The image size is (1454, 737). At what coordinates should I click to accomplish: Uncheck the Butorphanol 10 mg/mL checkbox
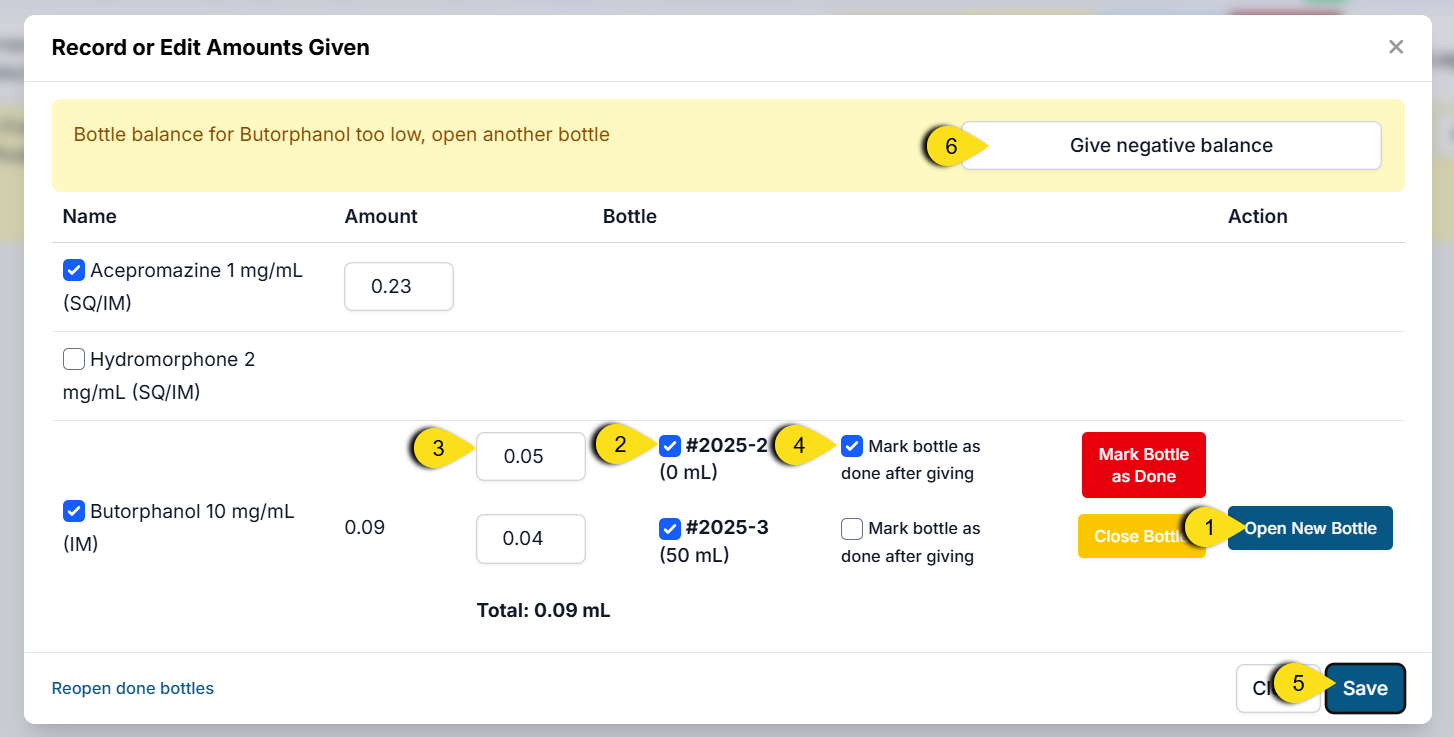73,511
